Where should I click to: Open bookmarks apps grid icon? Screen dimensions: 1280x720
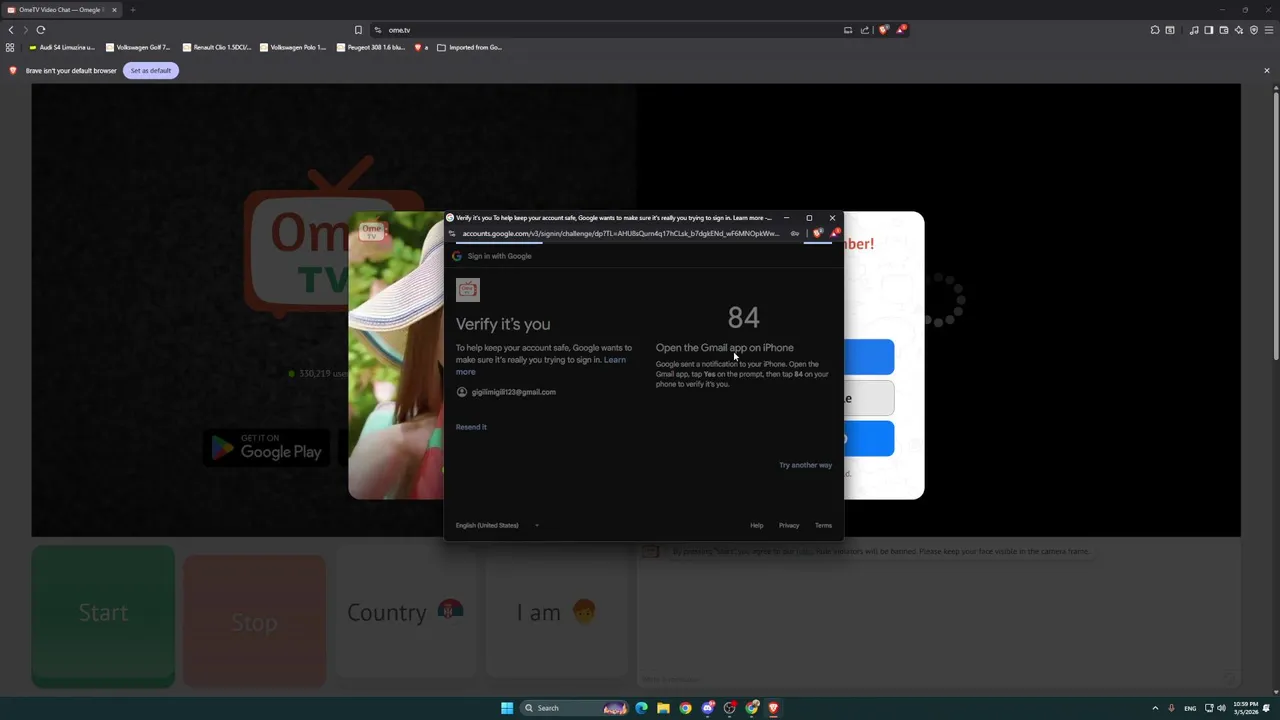[x=11, y=47]
